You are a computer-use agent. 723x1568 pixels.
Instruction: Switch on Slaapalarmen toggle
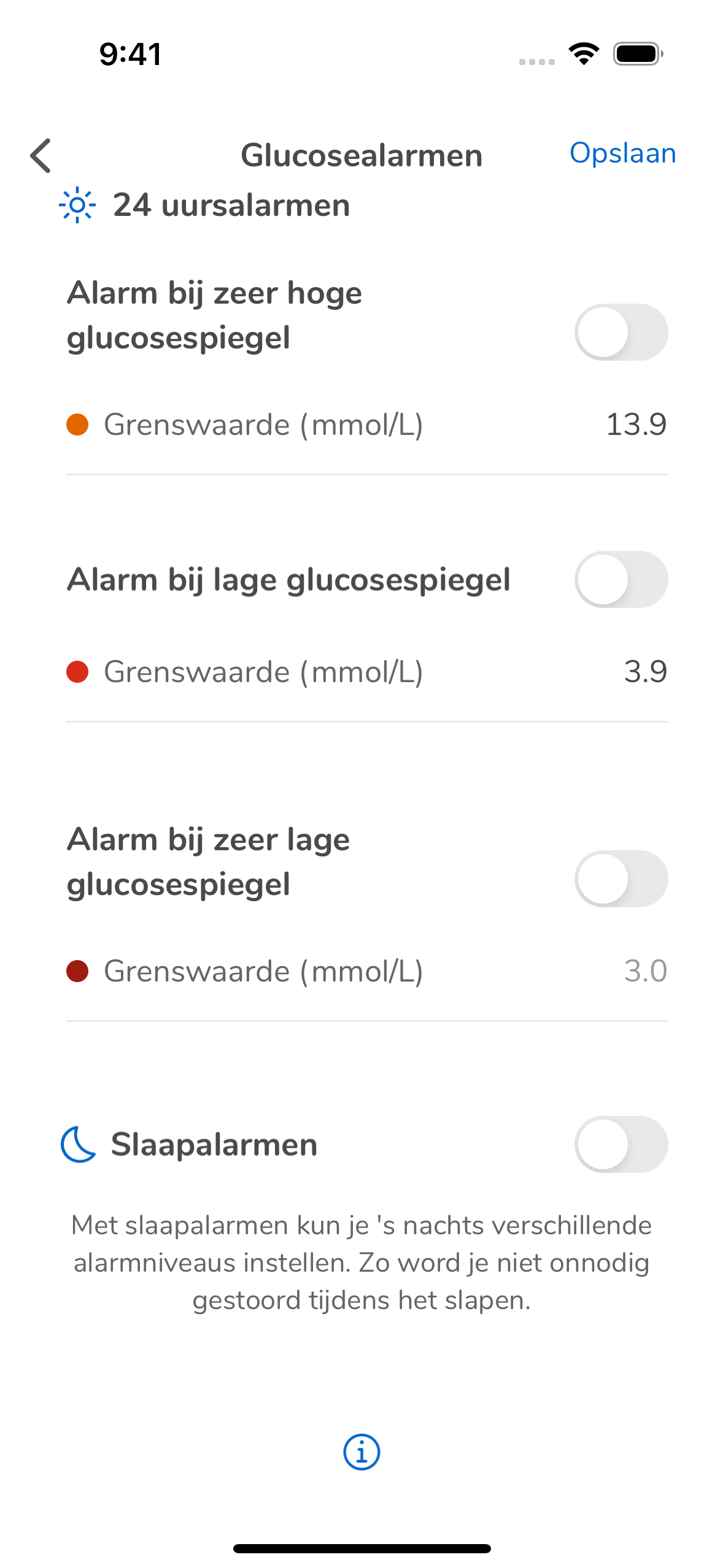pos(621,1144)
